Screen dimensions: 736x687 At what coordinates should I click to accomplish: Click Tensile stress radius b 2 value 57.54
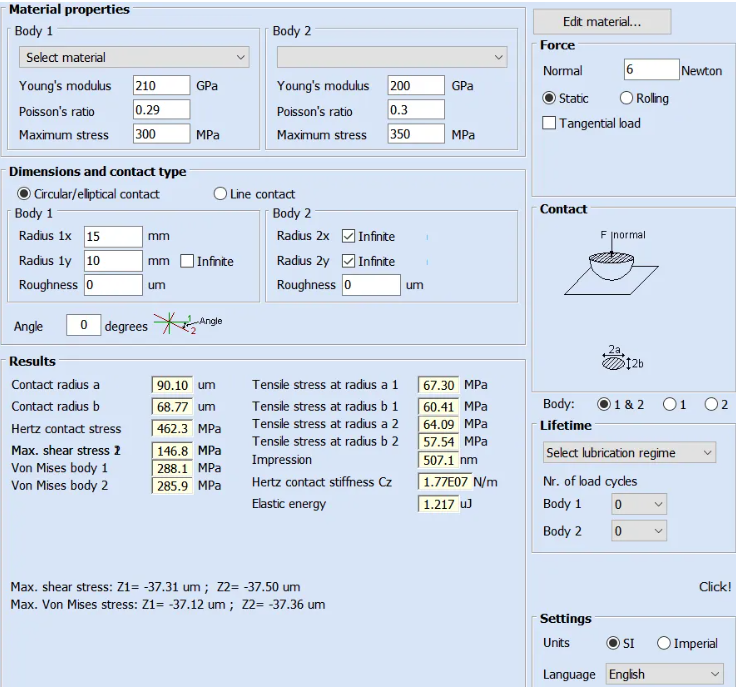pos(438,442)
